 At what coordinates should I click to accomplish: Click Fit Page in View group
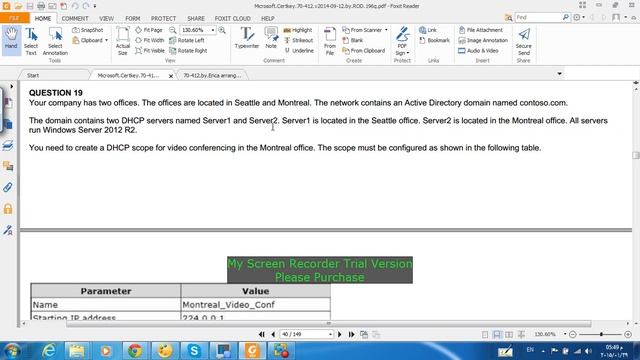149,30
